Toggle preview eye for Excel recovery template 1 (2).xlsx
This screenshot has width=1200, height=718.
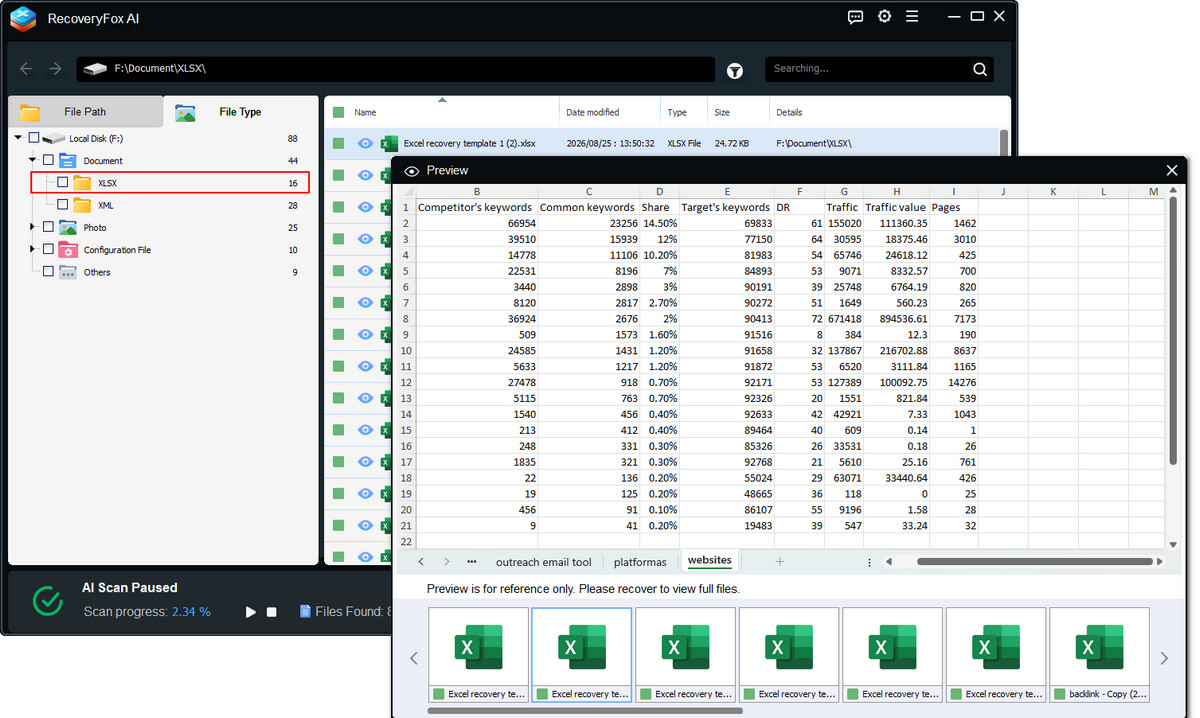click(x=365, y=143)
